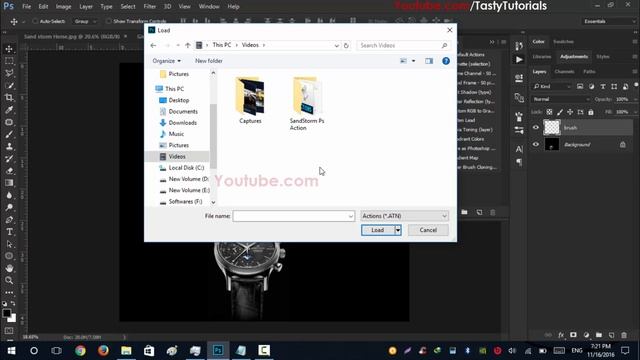Click the Load button
This screenshot has width=640, height=360.
378,230
